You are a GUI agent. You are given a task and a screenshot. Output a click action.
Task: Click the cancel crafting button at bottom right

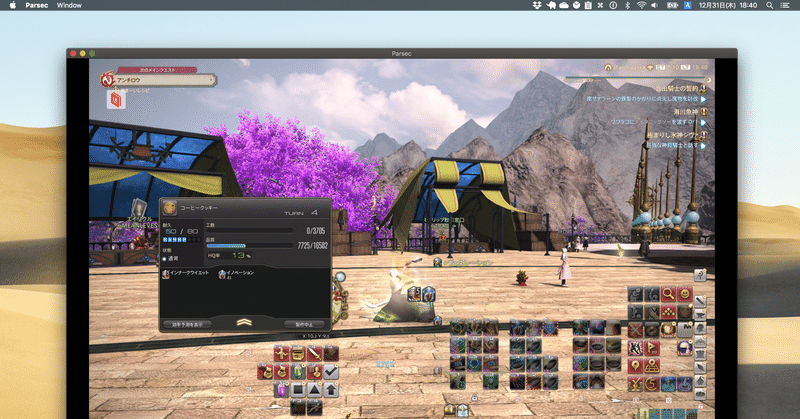pos(304,325)
